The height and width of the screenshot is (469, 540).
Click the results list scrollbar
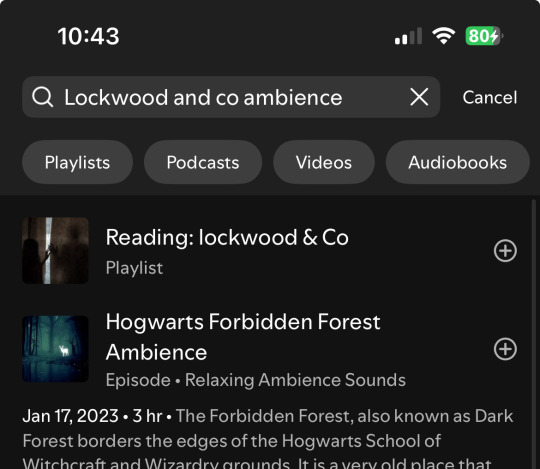534,334
